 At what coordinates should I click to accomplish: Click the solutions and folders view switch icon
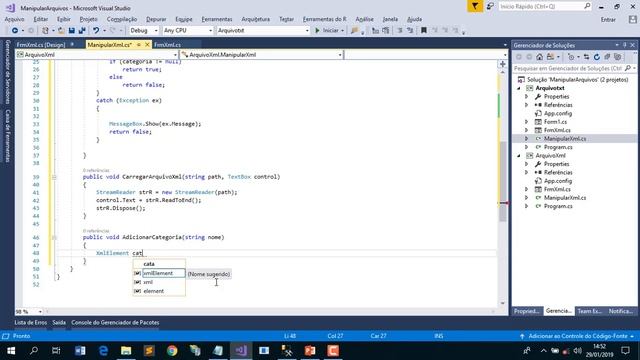[551, 57]
